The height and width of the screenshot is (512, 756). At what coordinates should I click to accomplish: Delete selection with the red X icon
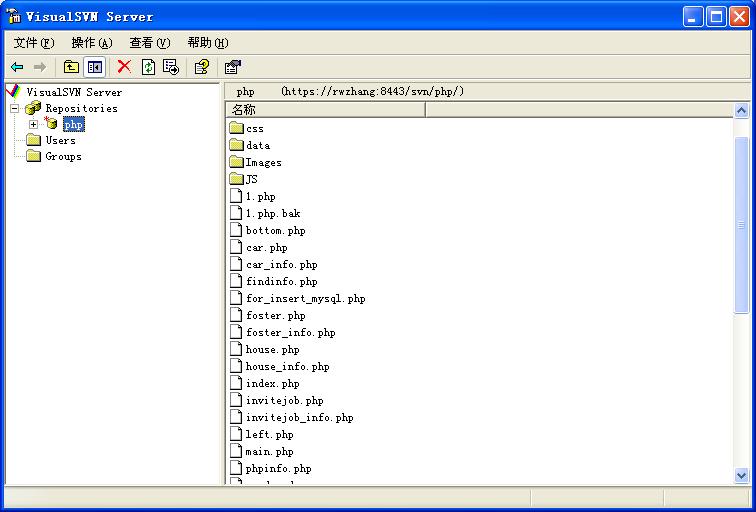pos(124,67)
